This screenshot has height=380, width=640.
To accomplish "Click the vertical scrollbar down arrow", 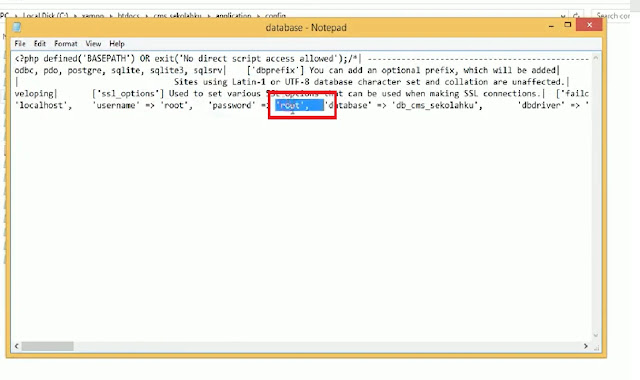I will pyautogui.click(x=596, y=336).
